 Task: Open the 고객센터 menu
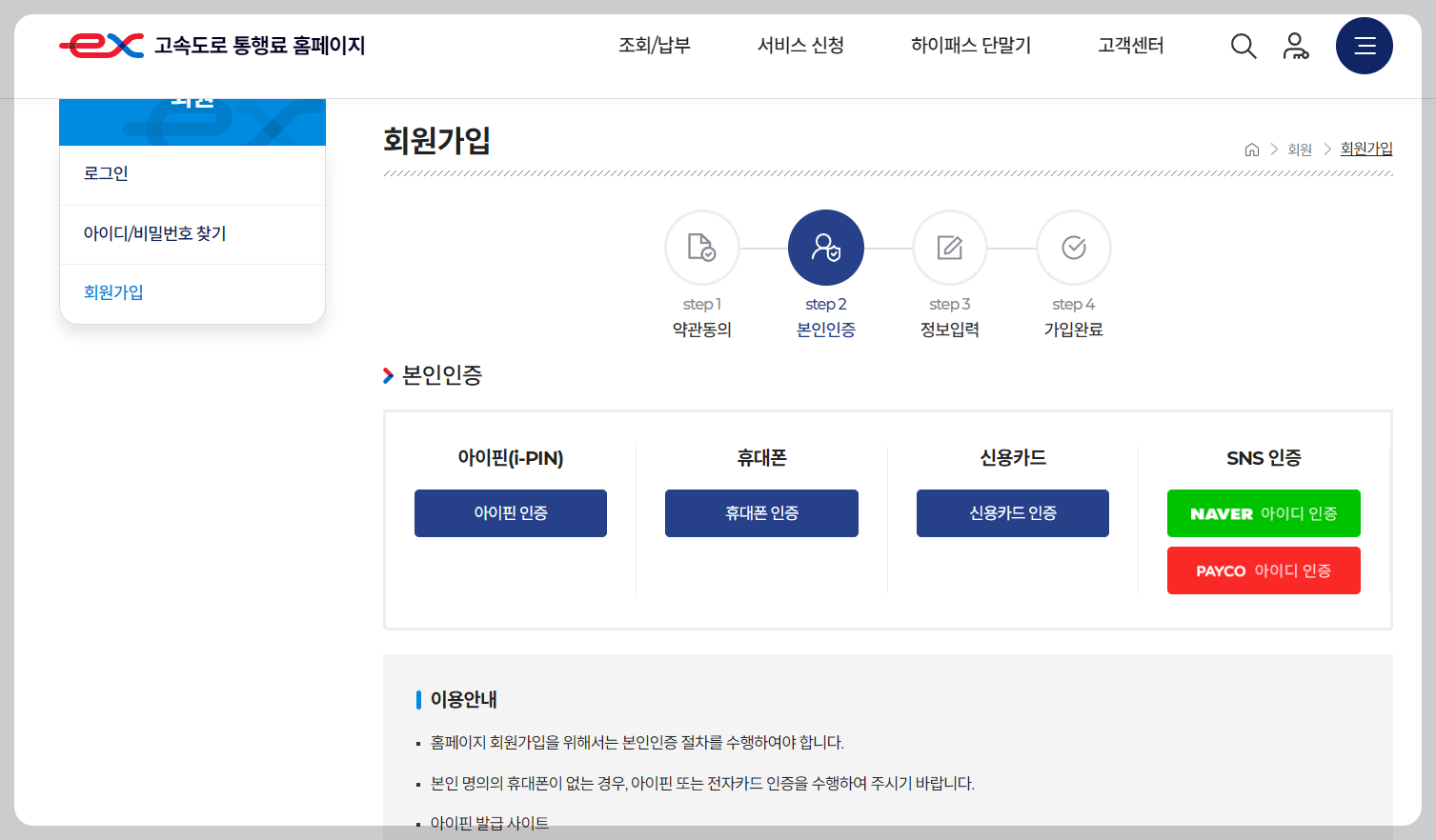tap(1130, 45)
